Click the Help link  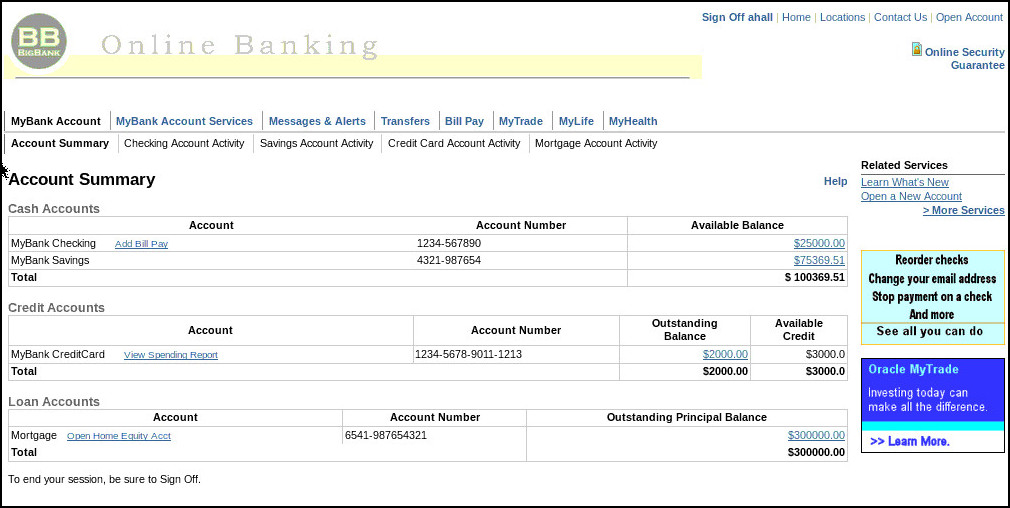coord(835,182)
